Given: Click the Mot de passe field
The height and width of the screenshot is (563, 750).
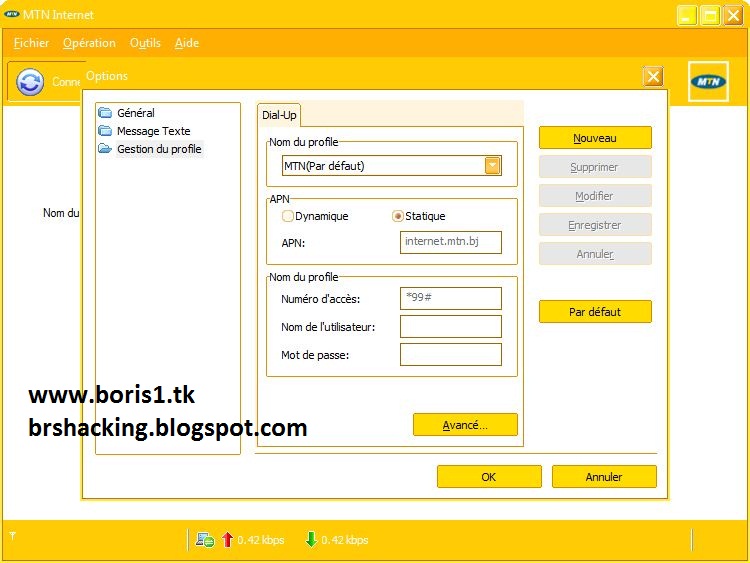Looking at the screenshot, I should pyautogui.click(x=451, y=354).
